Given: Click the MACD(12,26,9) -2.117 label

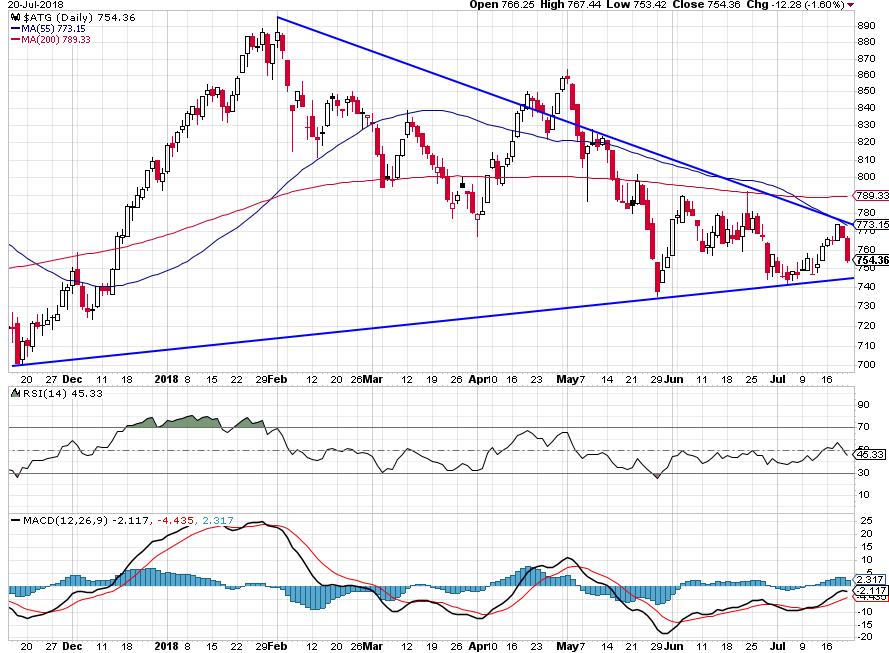Looking at the screenshot, I should pos(86,520).
